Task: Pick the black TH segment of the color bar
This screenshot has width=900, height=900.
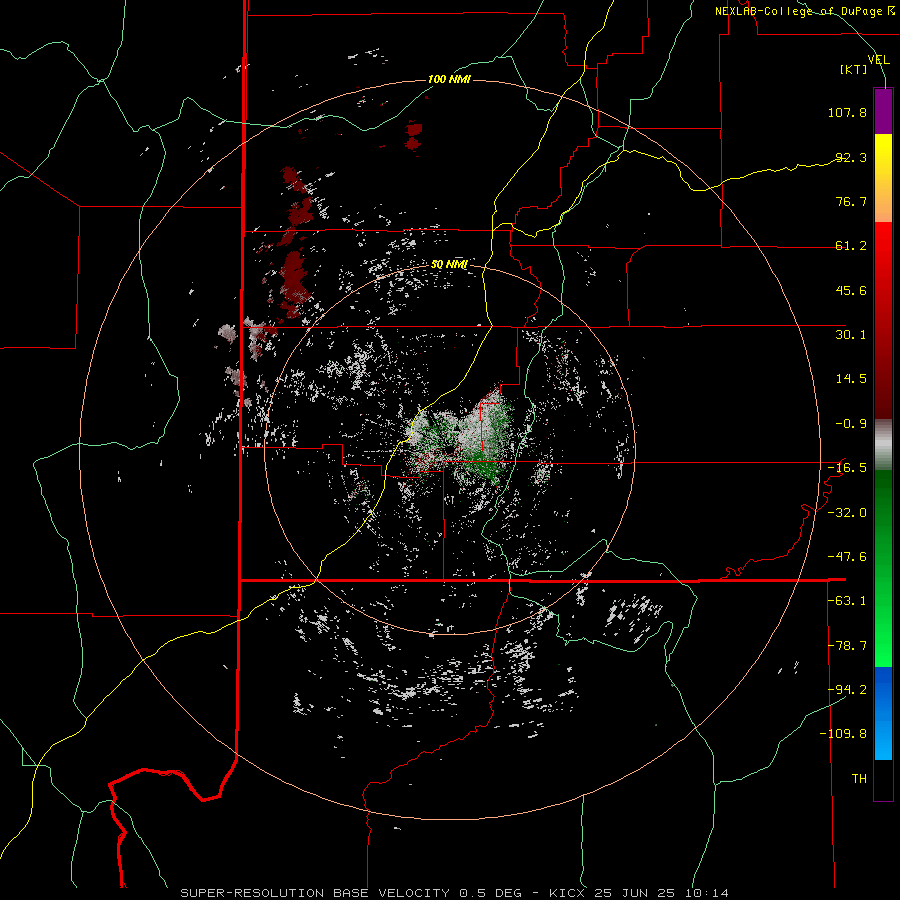Action: [883, 779]
